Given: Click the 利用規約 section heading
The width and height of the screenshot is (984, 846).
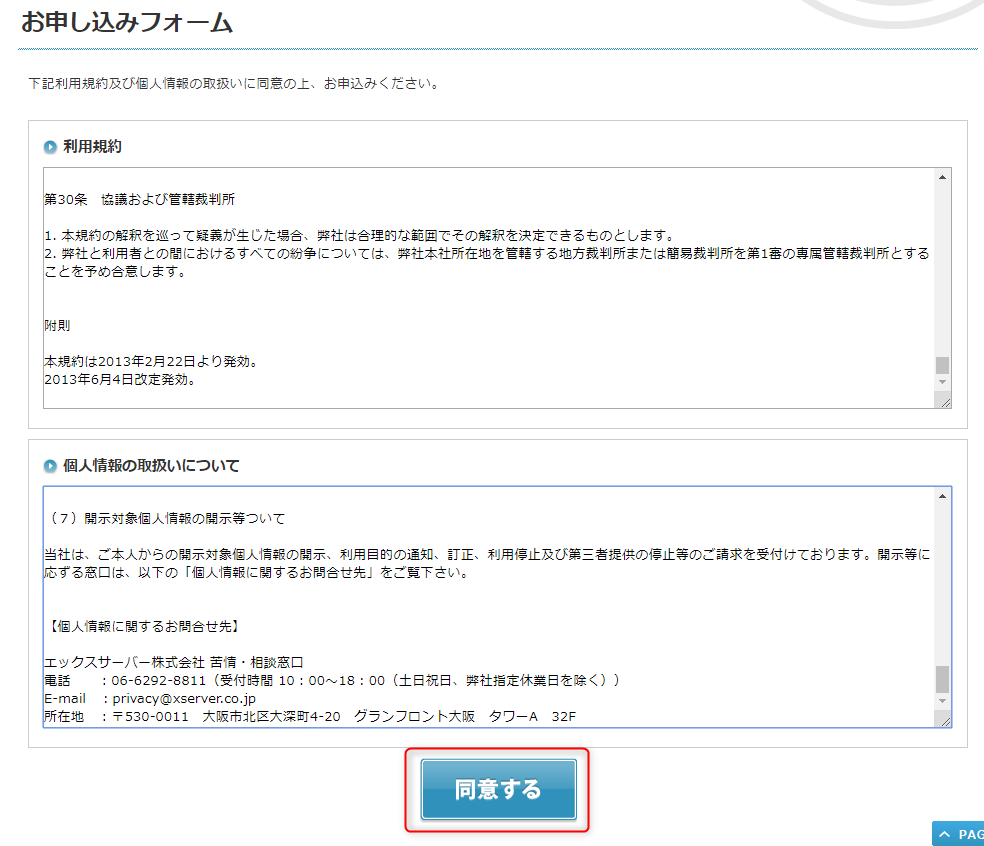Looking at the screenshot, I should (x=92, y=146).
